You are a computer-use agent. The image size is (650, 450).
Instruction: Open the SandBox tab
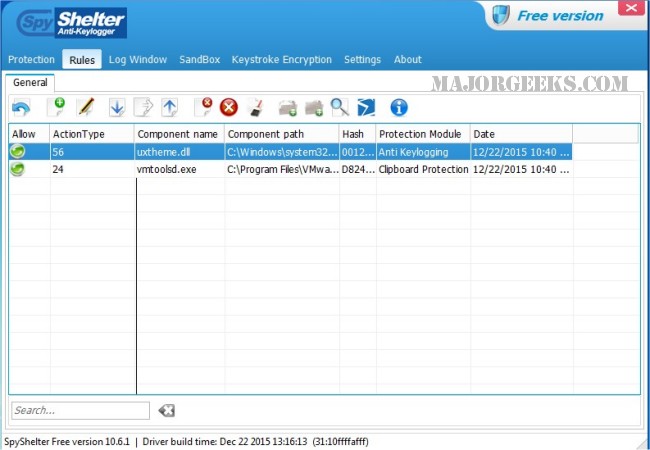[200, 60]
